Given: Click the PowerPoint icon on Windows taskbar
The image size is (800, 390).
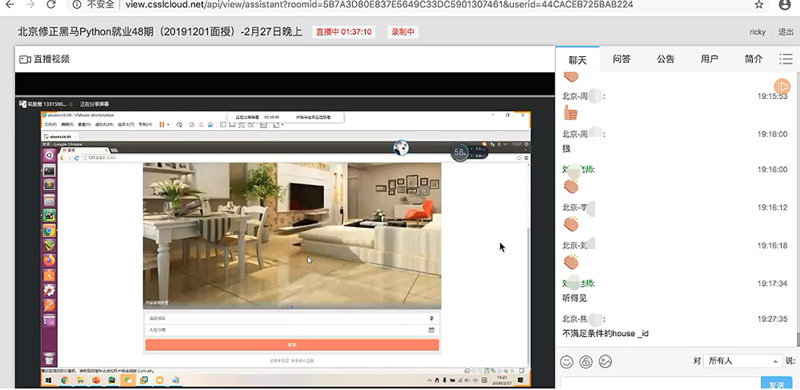Looking at the screenshot, I should click(96, 380).
